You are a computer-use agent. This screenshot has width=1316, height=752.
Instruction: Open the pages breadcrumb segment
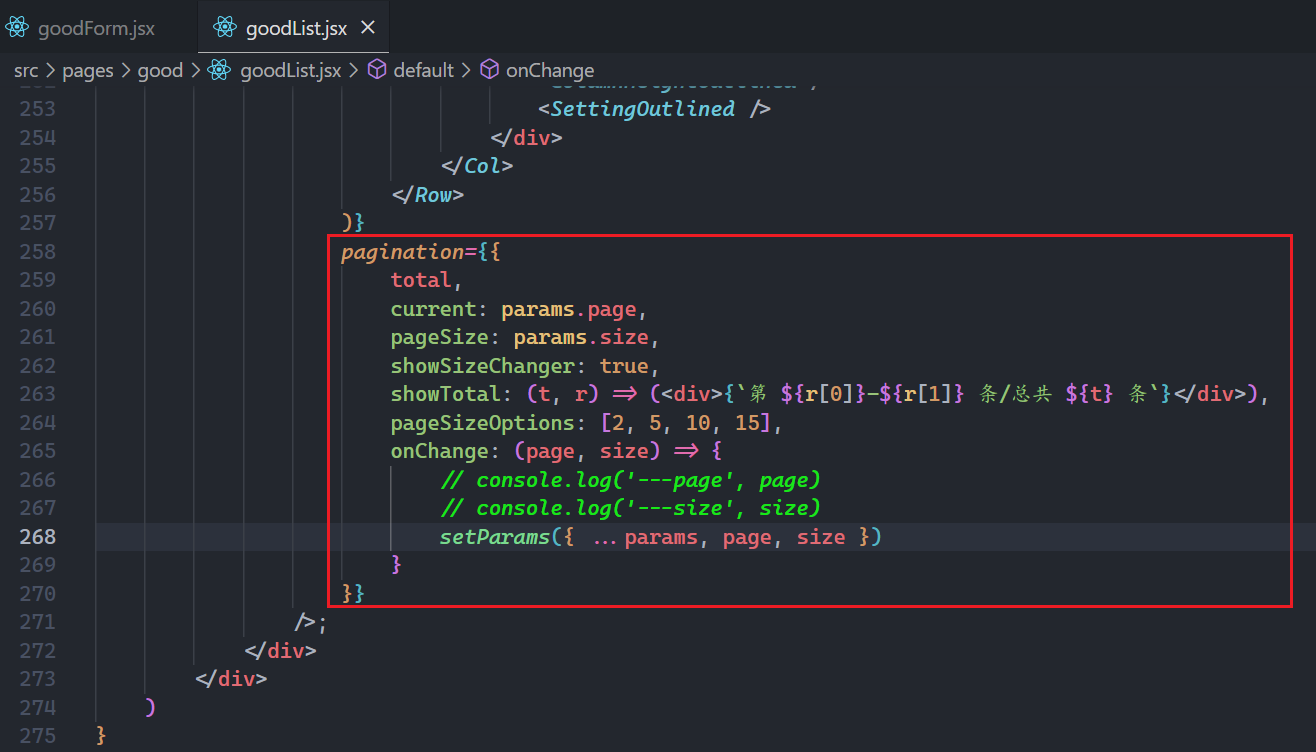pos(88,70)
